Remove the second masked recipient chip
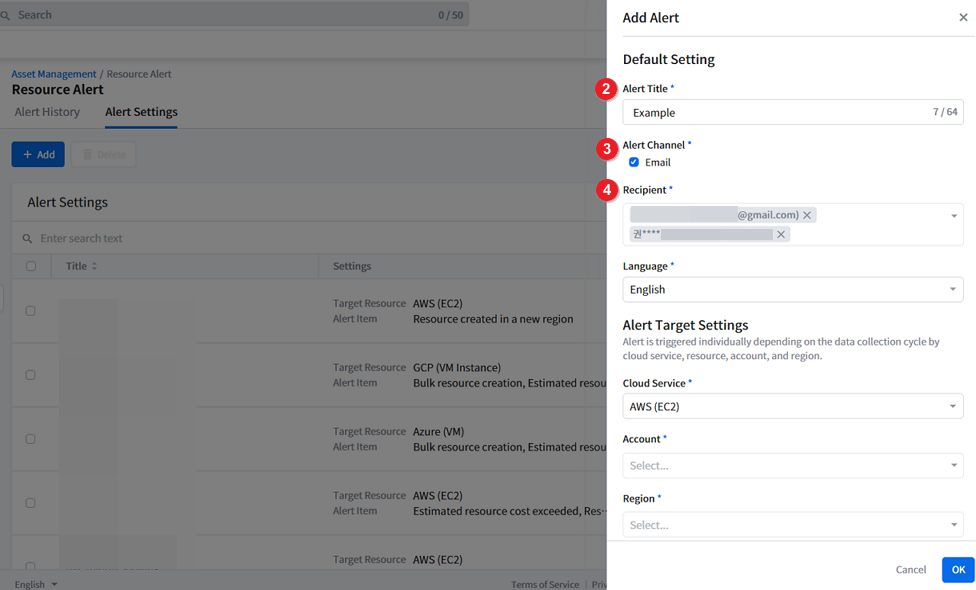 (x=781, y=234)
